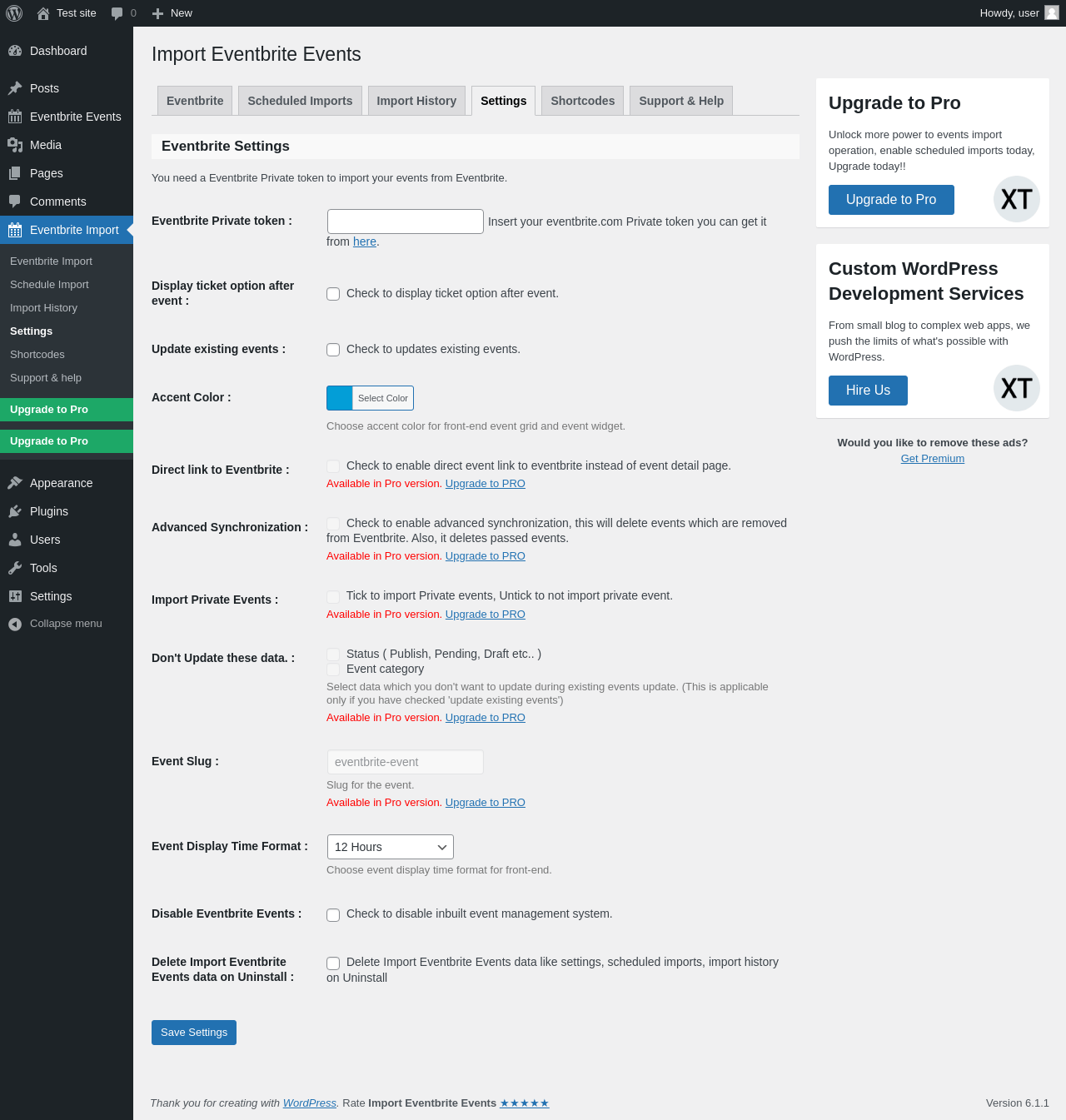This screenshot has height=1120, width=1066.
Task: Check the Event category don't-update checkbox
Action: [x=333, y=670]
